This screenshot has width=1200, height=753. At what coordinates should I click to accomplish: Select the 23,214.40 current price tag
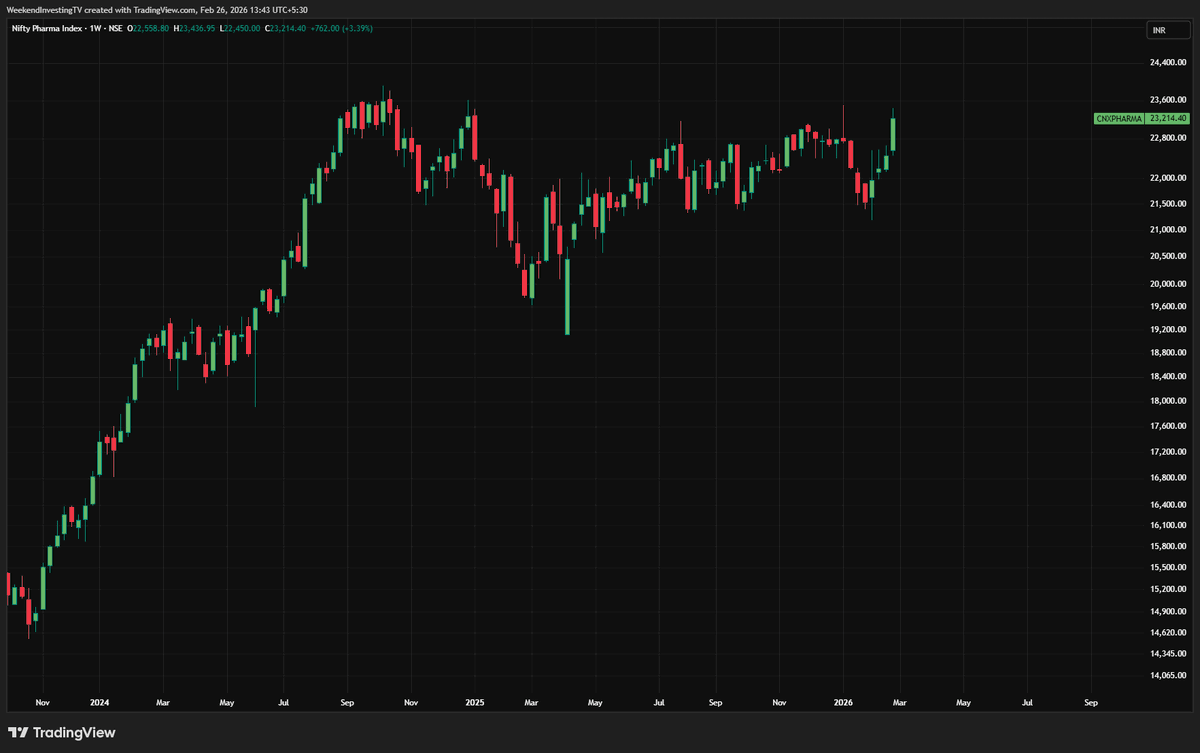coord(1168,119)
